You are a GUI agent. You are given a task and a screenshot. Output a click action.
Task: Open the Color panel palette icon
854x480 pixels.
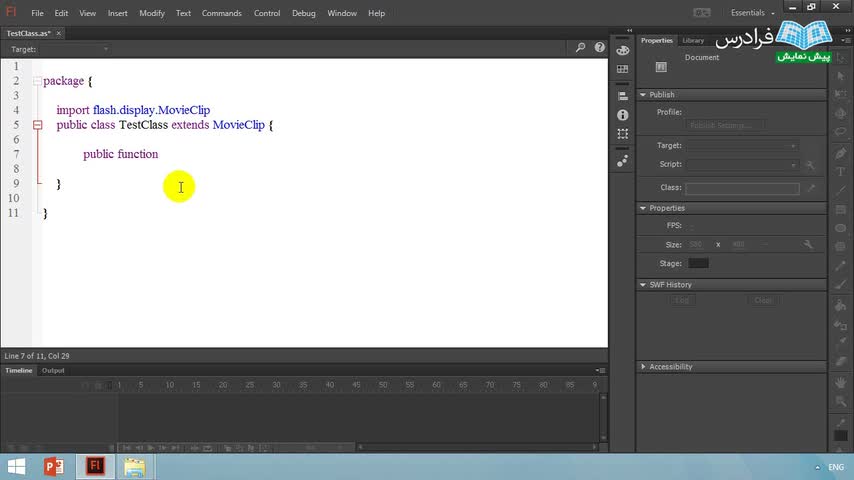coord(623,50)
